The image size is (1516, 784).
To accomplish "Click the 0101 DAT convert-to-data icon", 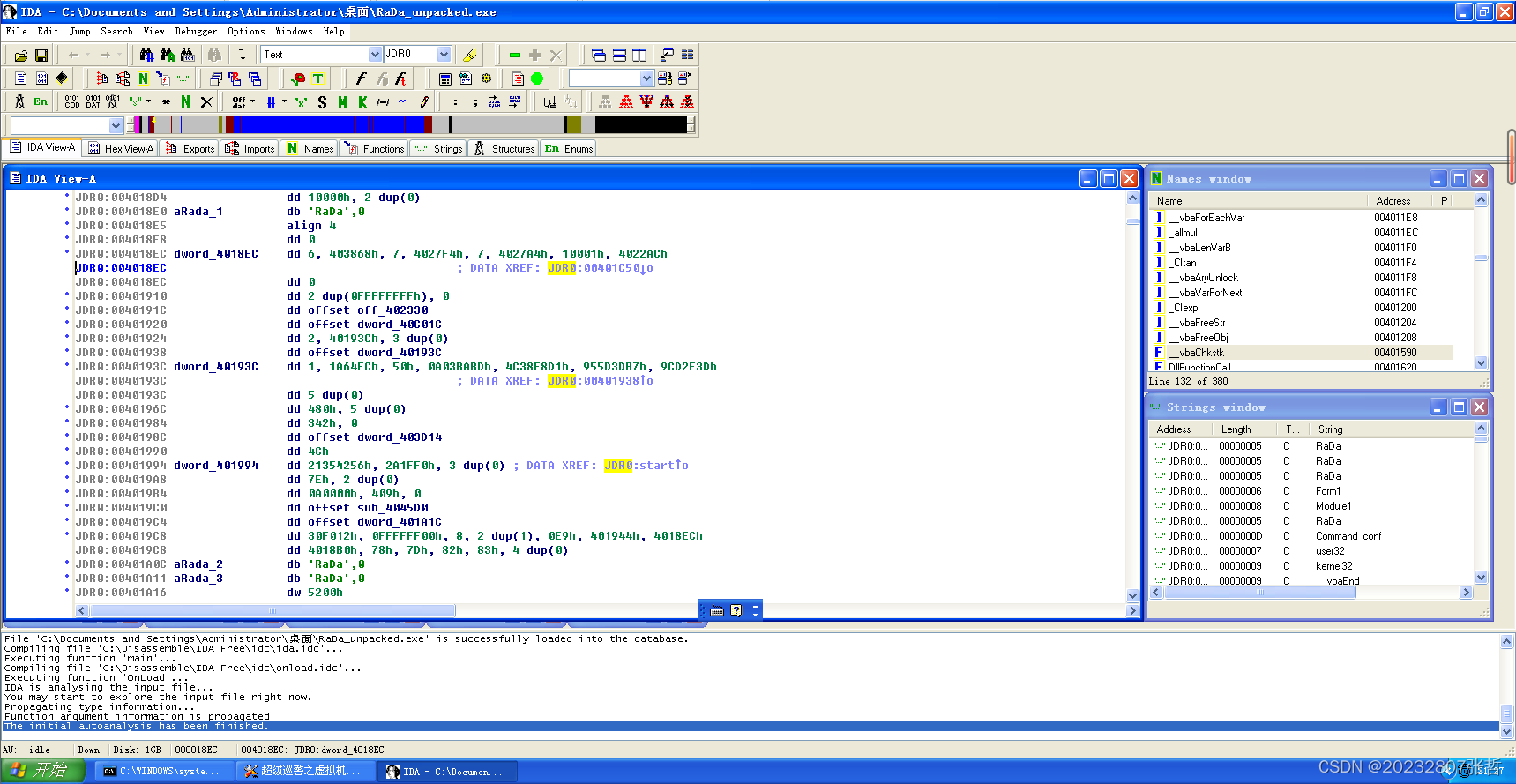I will 93,102.
